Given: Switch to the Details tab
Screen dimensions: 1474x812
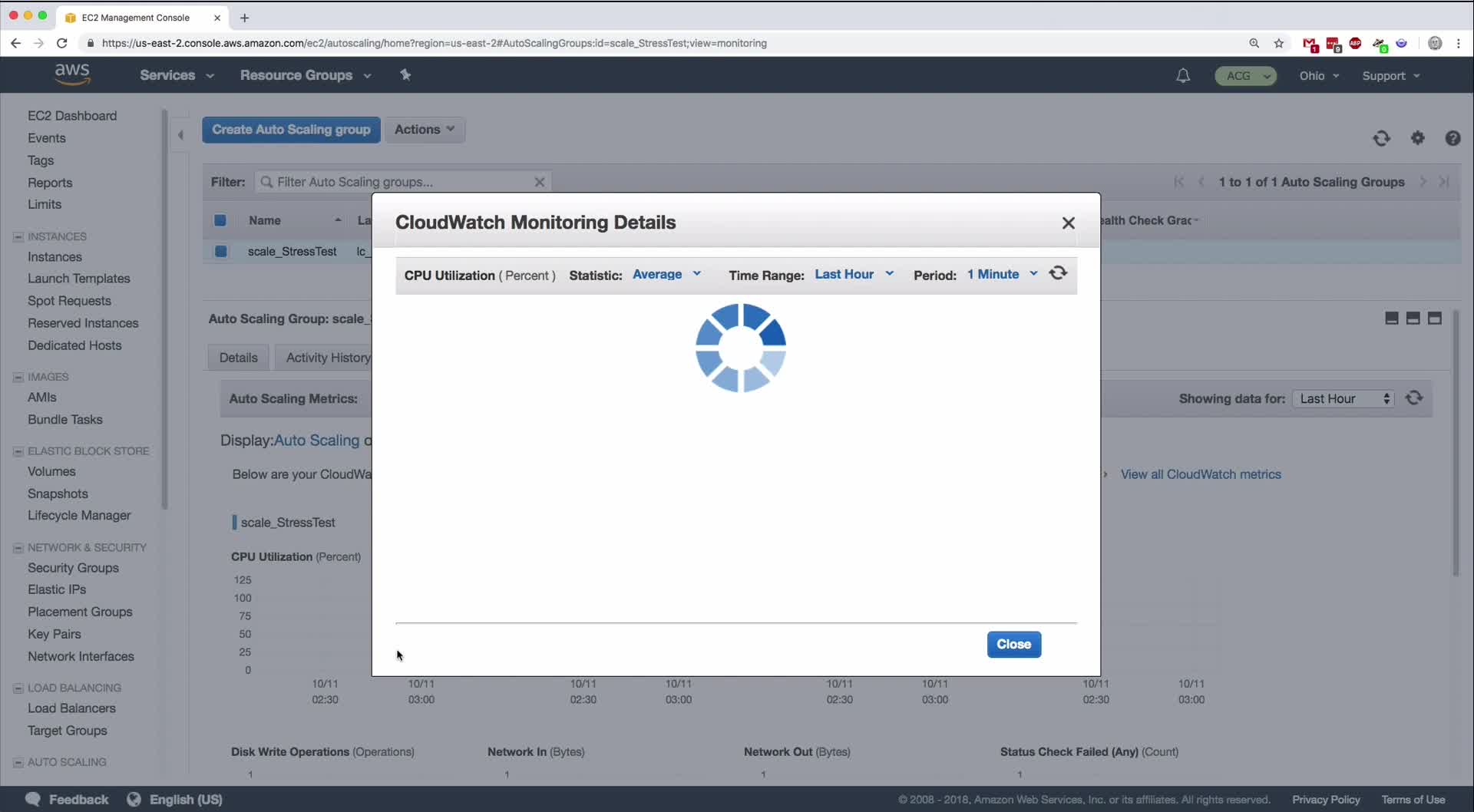Looking at the screenshot, I should pyautogui.click(x=238, y=358).
